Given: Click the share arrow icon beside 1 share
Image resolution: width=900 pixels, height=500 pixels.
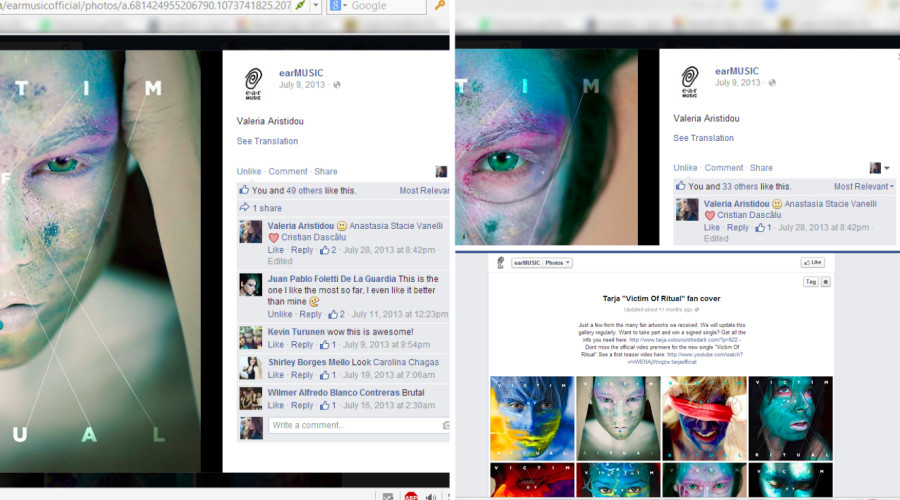Looking at the screenshot, I should point(245,207).
